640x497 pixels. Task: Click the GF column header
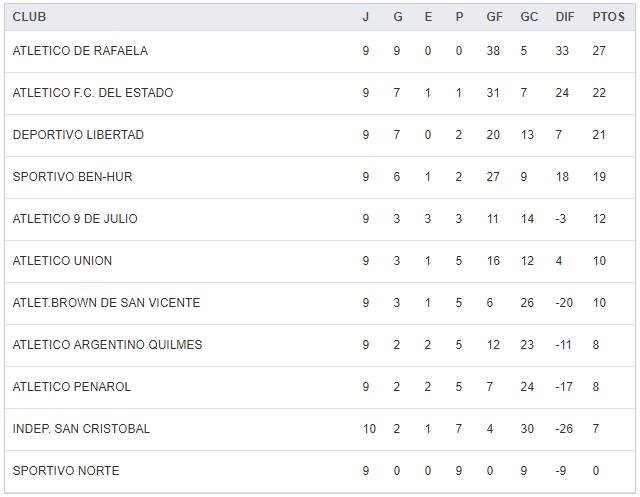click(495, 17)
